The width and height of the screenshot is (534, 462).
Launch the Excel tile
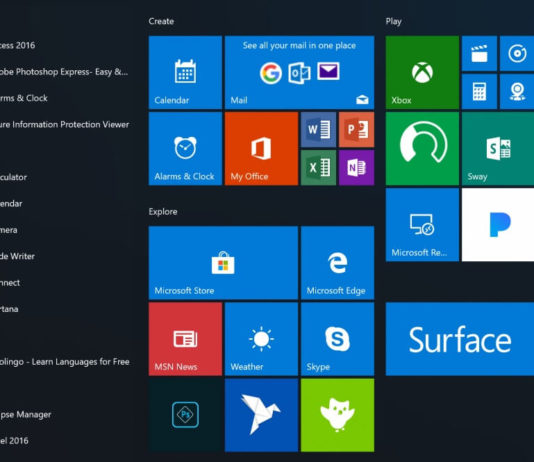[318, 168]
